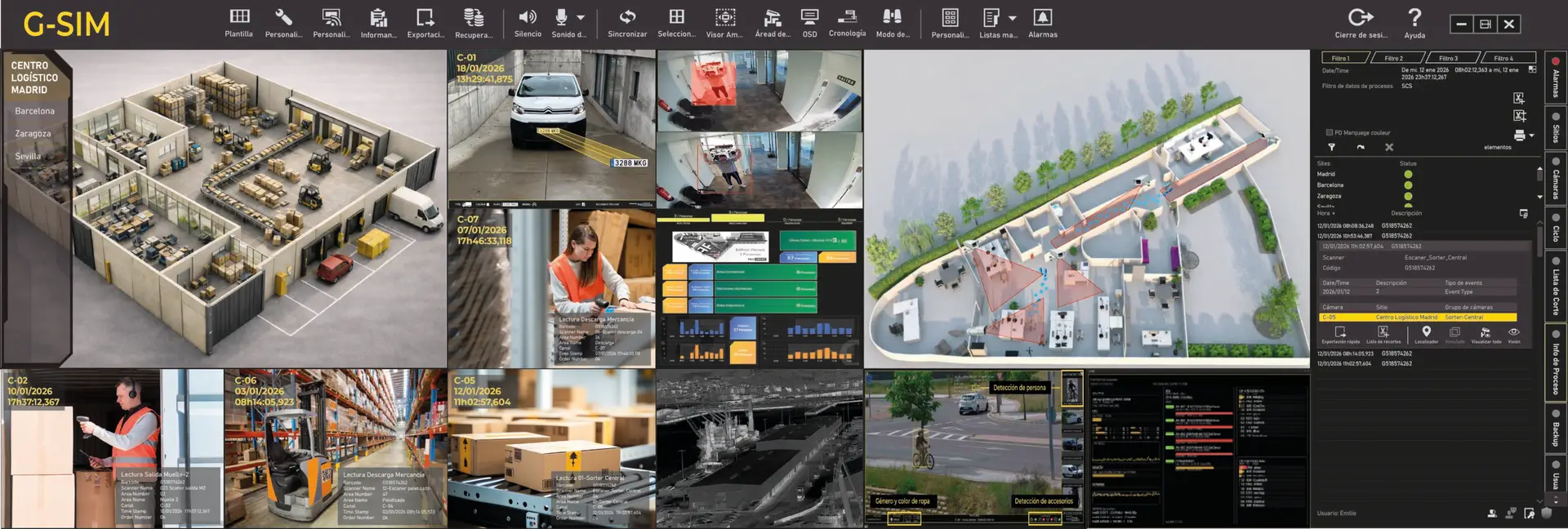Select the Filtro 2 tab

(x=1398, y=58)
